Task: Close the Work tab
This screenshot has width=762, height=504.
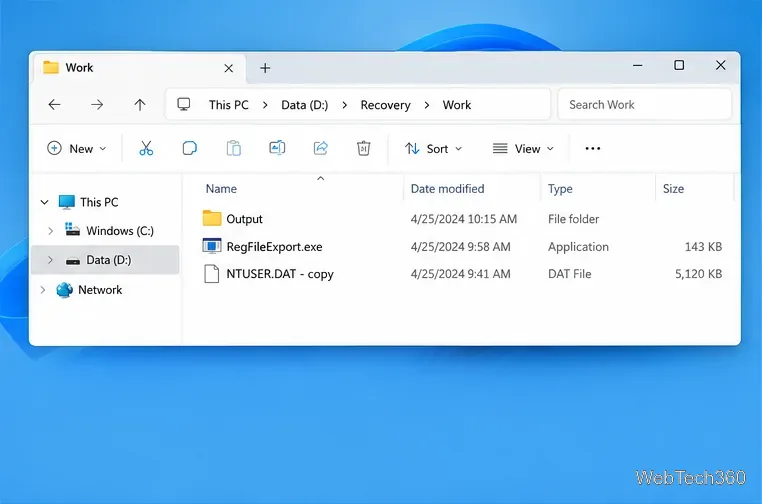Action: coord(228,69)
